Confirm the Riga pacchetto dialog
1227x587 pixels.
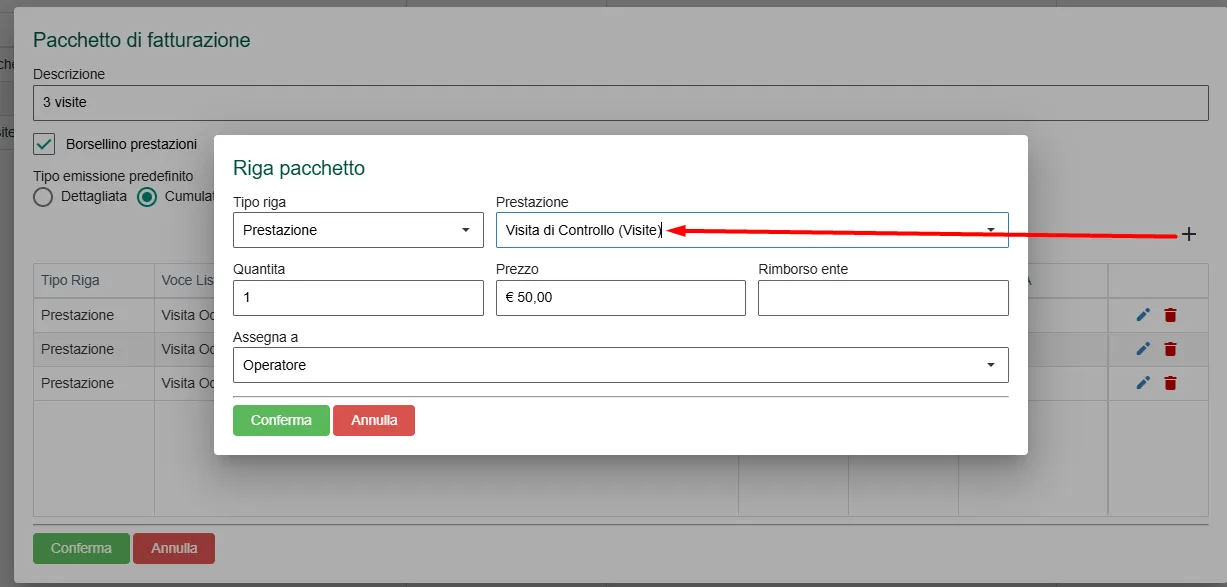coord(281,421)
